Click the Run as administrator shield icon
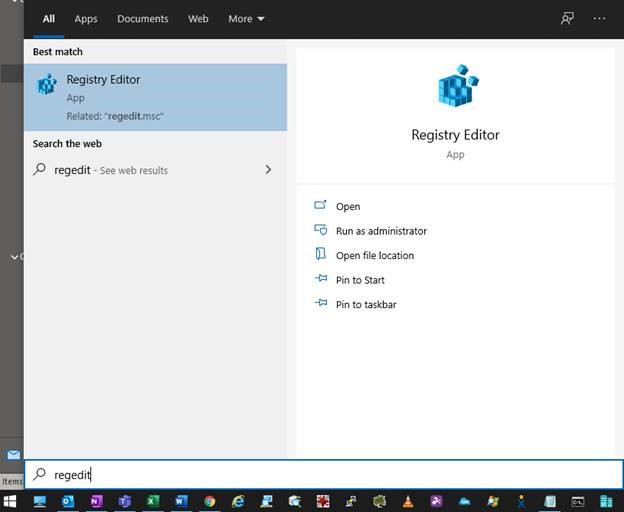This screenshot has width=624, height=512. (320, 230)
